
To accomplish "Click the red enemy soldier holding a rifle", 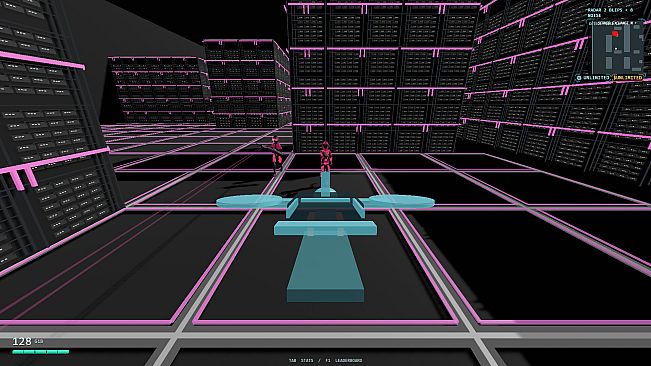I will (x=274, y=154).
